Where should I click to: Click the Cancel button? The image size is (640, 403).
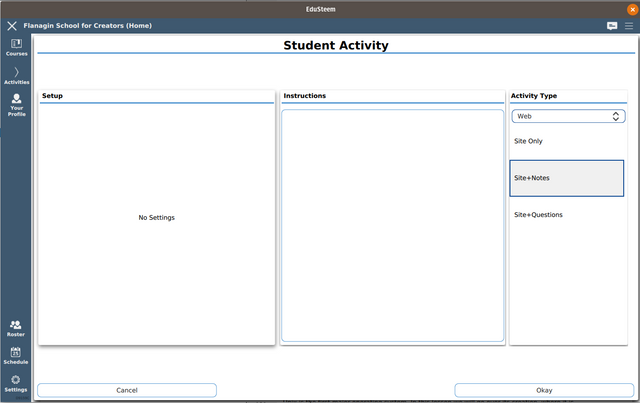(x=127, y=390)
